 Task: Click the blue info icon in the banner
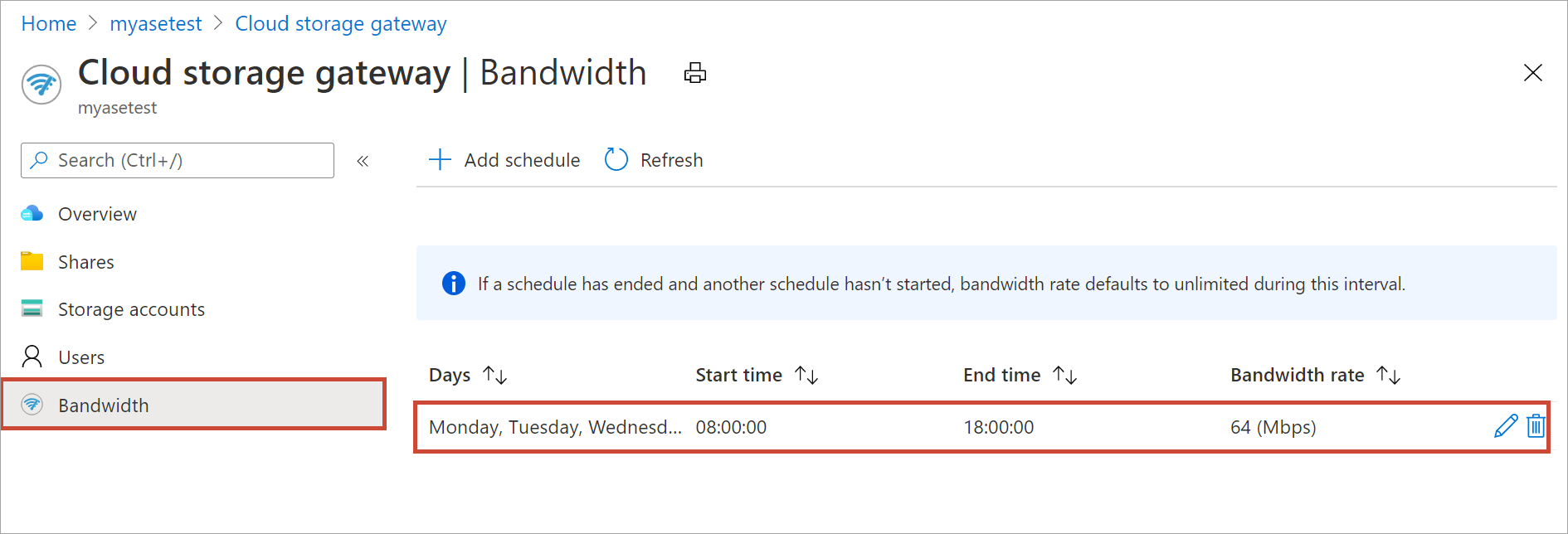[454, 284]
